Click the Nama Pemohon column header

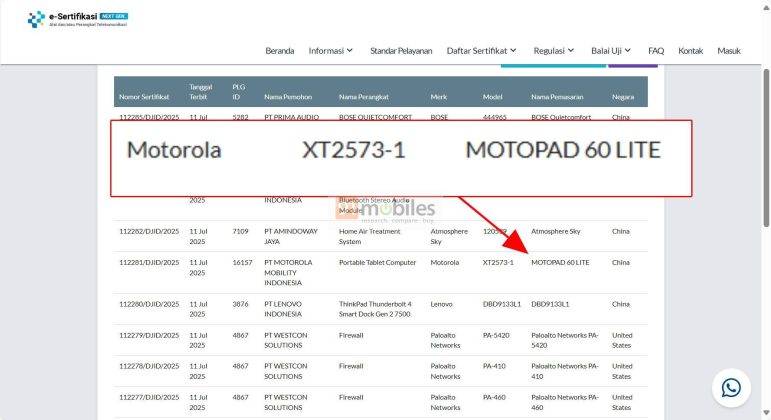coord(288,97)
